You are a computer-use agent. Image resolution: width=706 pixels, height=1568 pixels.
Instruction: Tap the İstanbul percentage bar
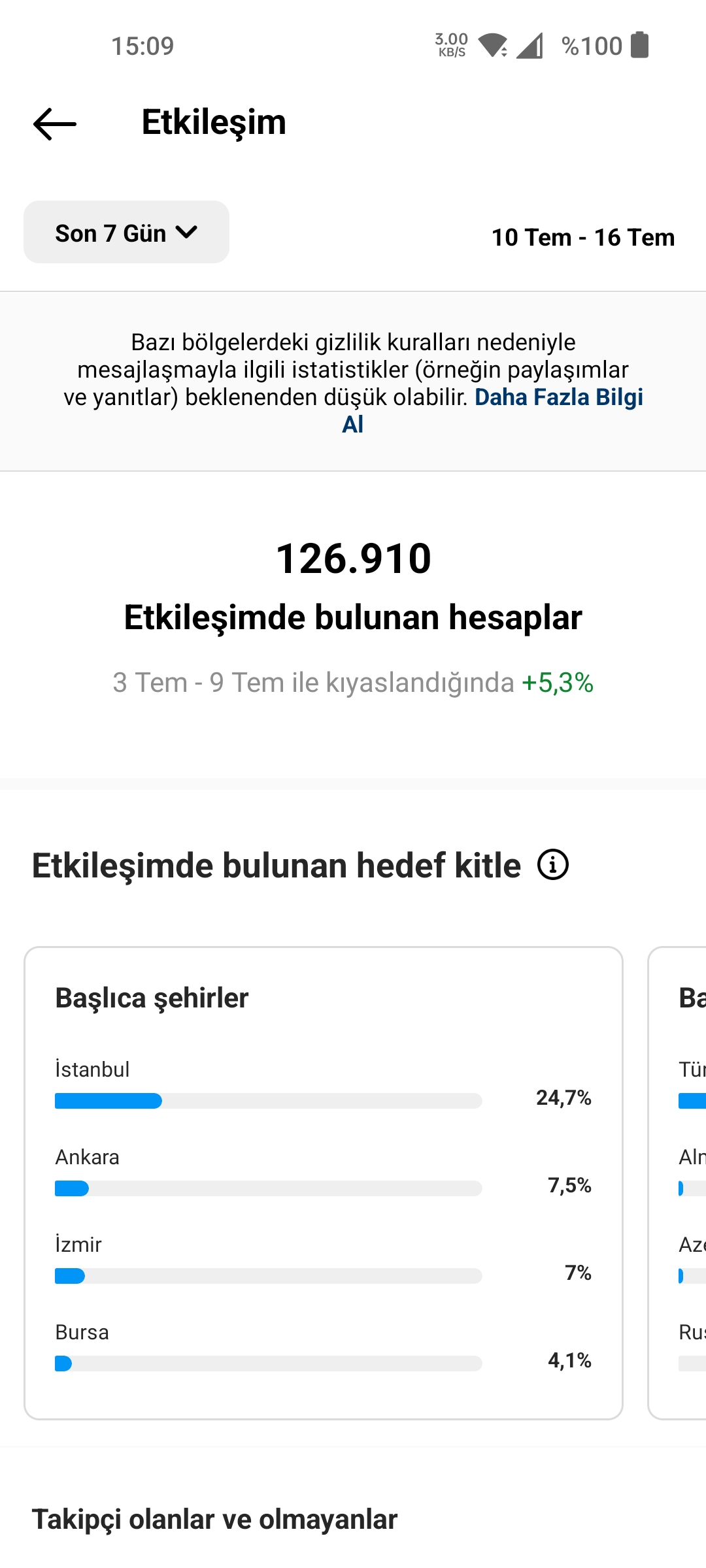[268, 1101]
